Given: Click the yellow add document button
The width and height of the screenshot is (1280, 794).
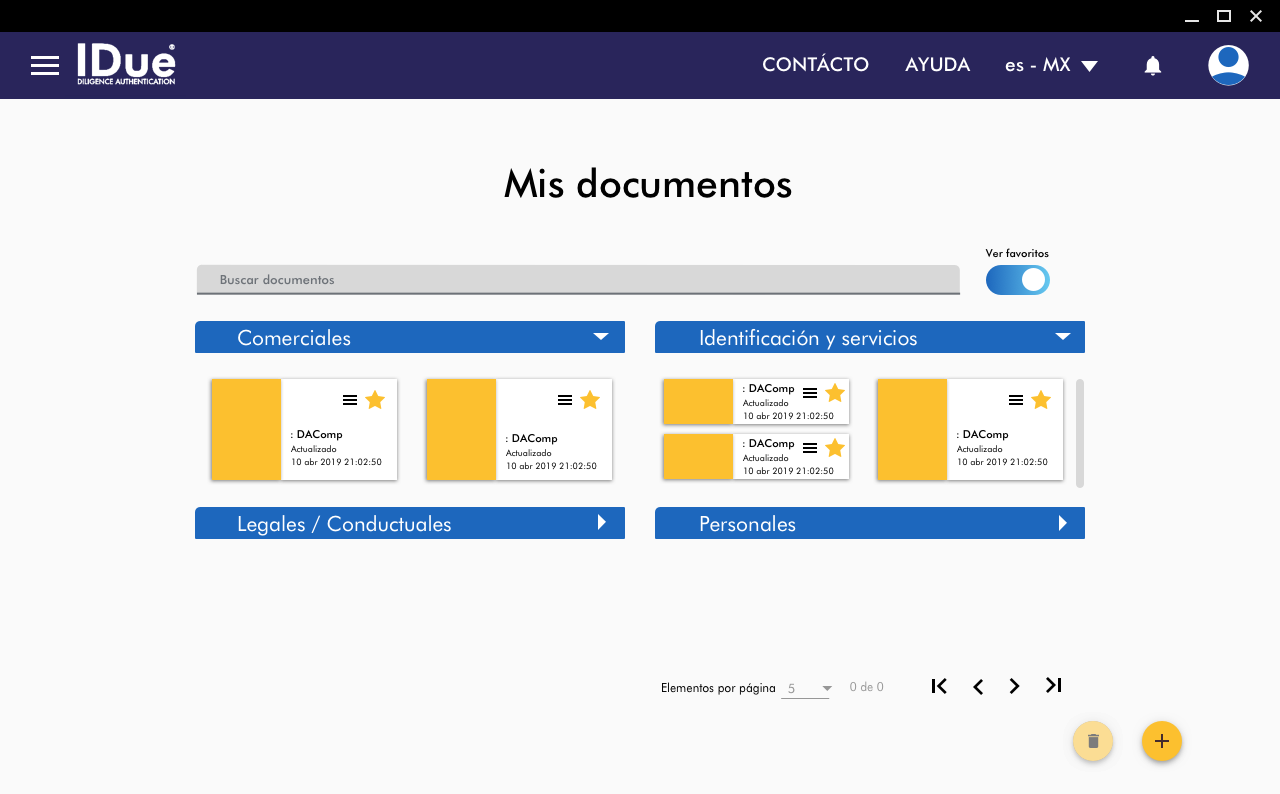Looking at the screenshot, I should click(x=1161, y=741).
